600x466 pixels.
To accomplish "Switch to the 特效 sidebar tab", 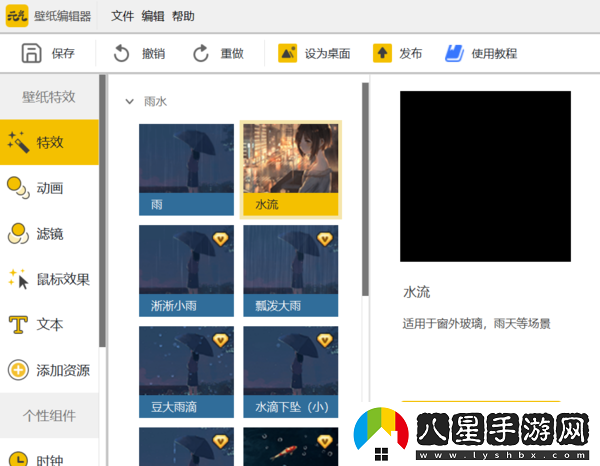I will coord(49,142).
